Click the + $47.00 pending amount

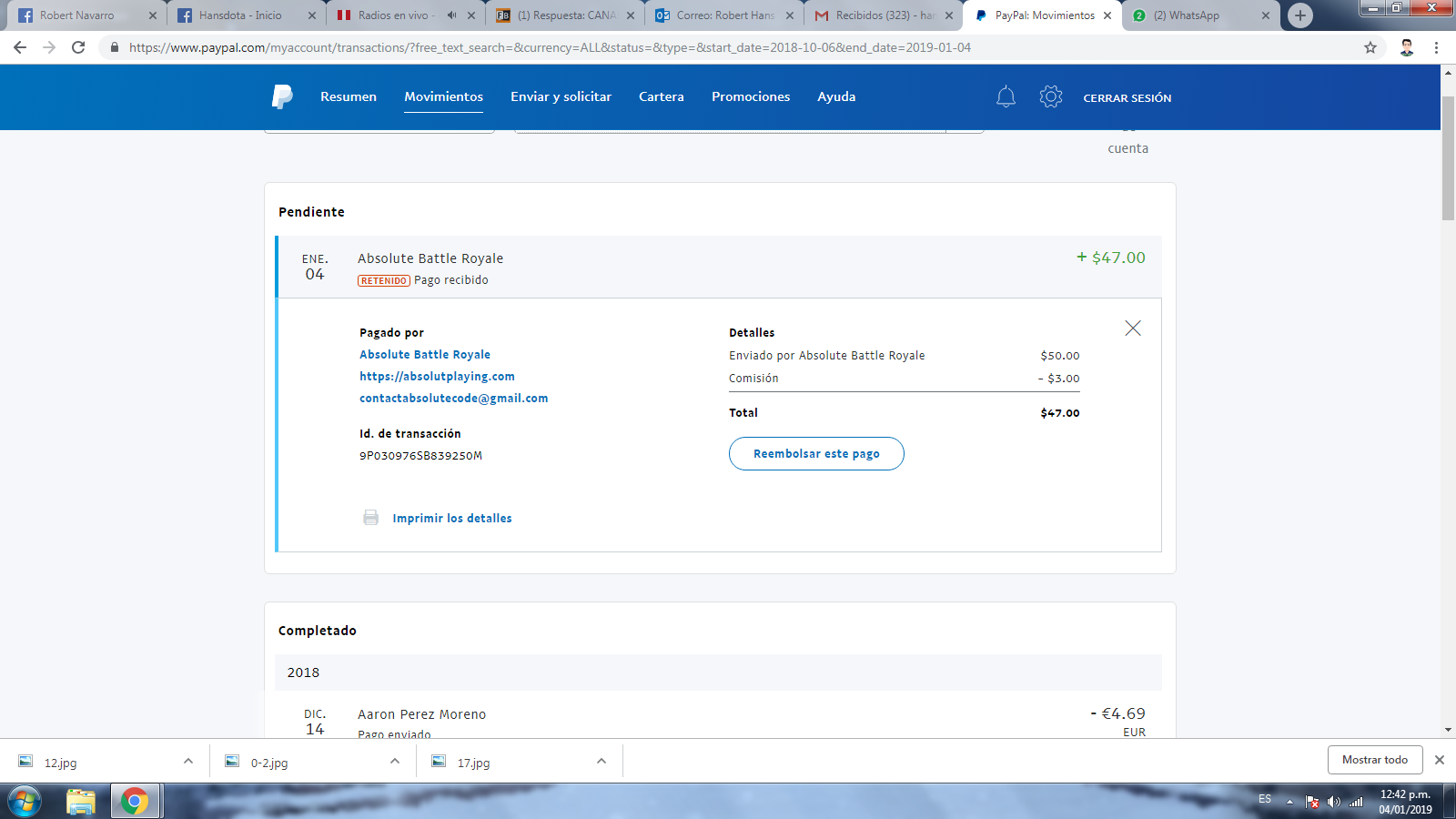1111,258
